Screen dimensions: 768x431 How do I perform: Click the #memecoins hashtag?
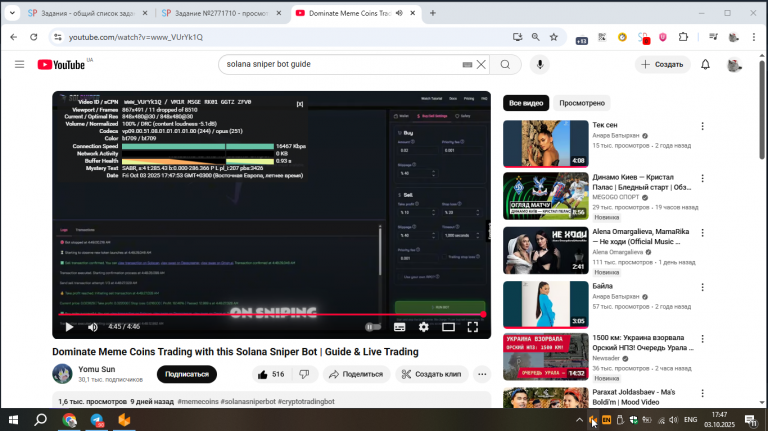pos(198,402)
